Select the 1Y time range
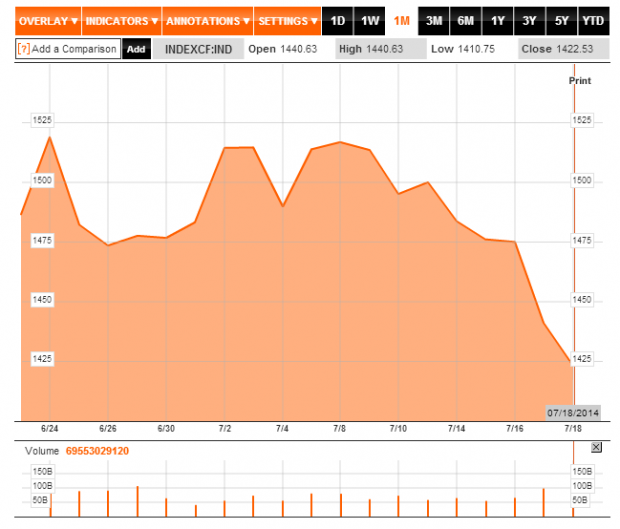 [x=498, y=20]
